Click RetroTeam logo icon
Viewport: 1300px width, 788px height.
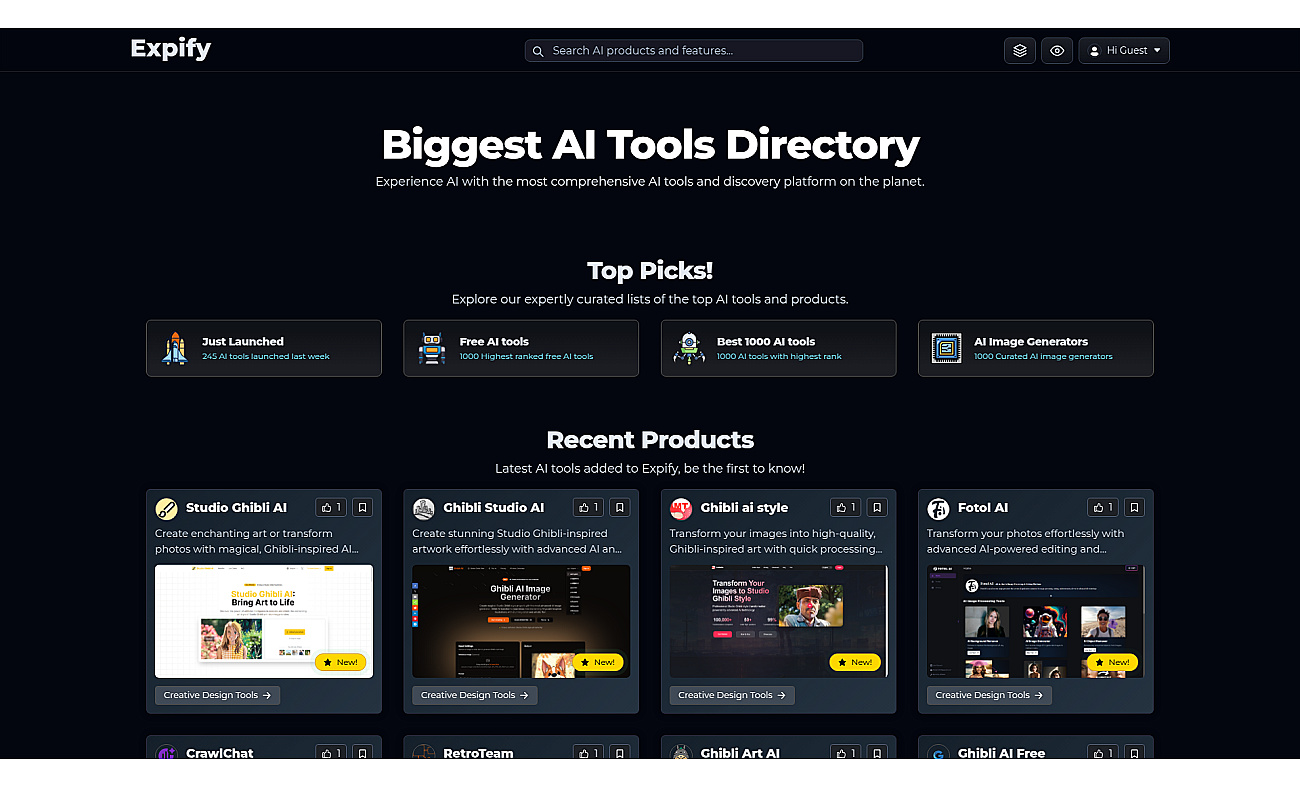point(424,753)
